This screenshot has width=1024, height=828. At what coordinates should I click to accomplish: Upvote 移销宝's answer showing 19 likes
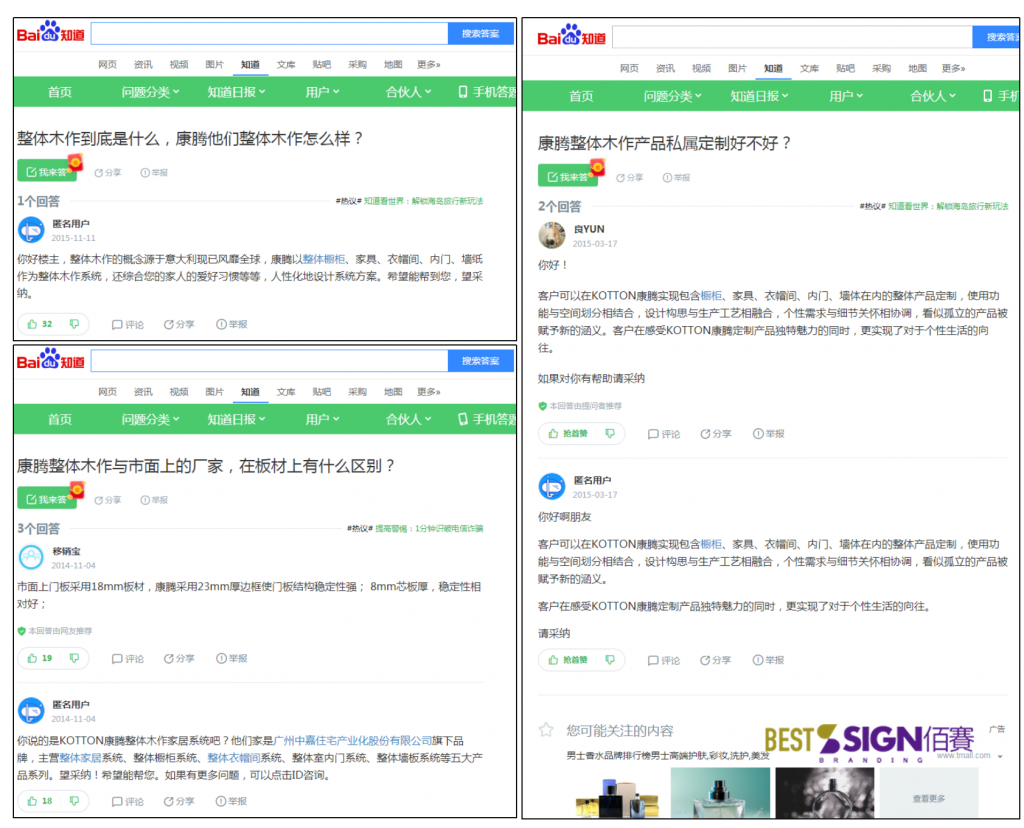(x=39, y=658)
